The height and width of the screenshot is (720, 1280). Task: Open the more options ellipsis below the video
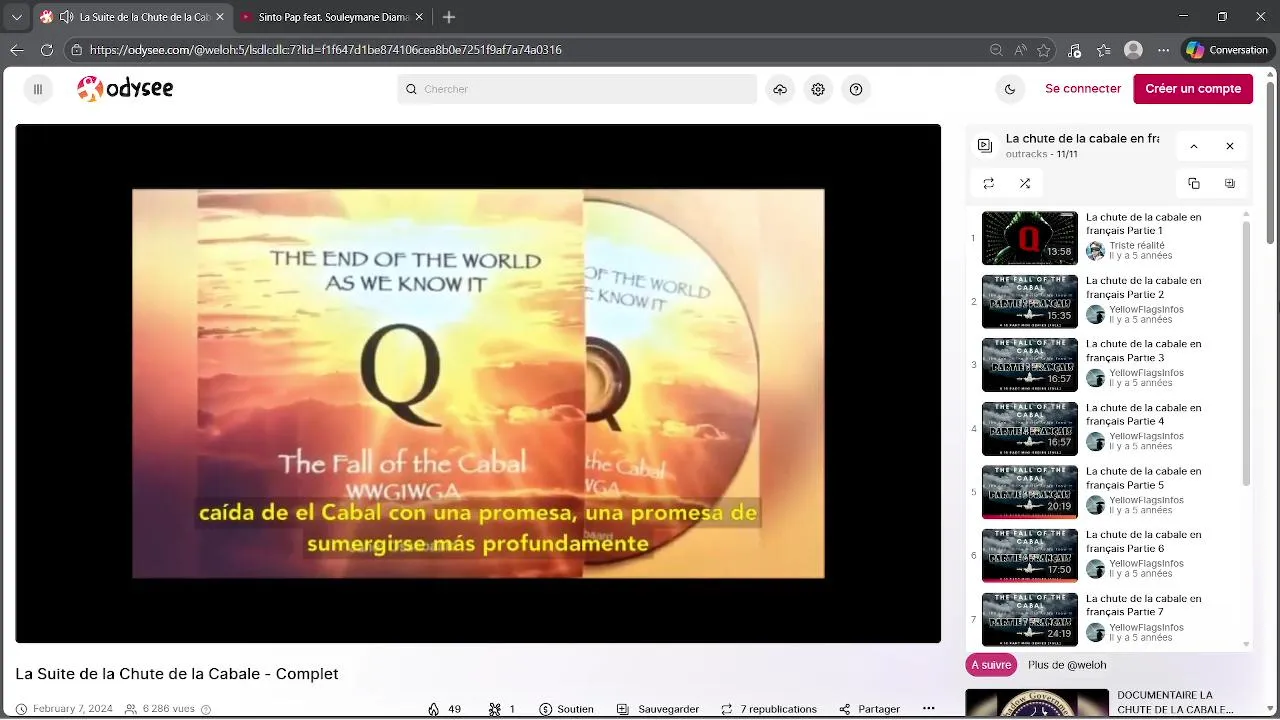pos(928,709)
